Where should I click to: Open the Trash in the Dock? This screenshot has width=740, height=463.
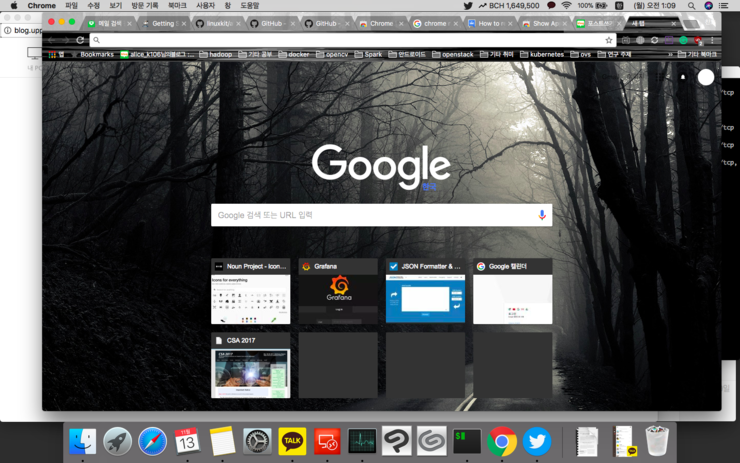[657, 441]
